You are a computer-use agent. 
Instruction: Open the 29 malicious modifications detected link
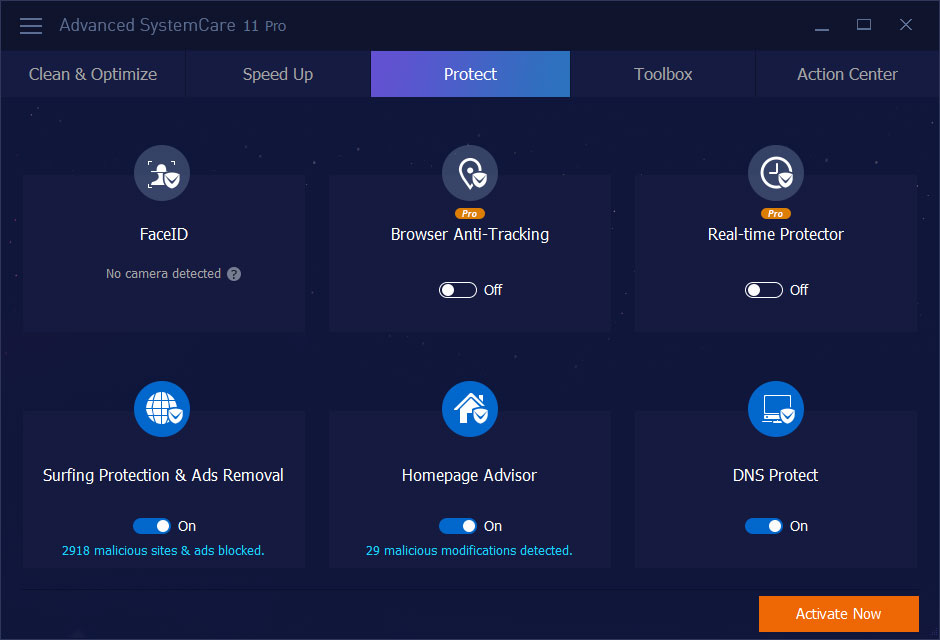pyautogui.click(x=469, y=551)
